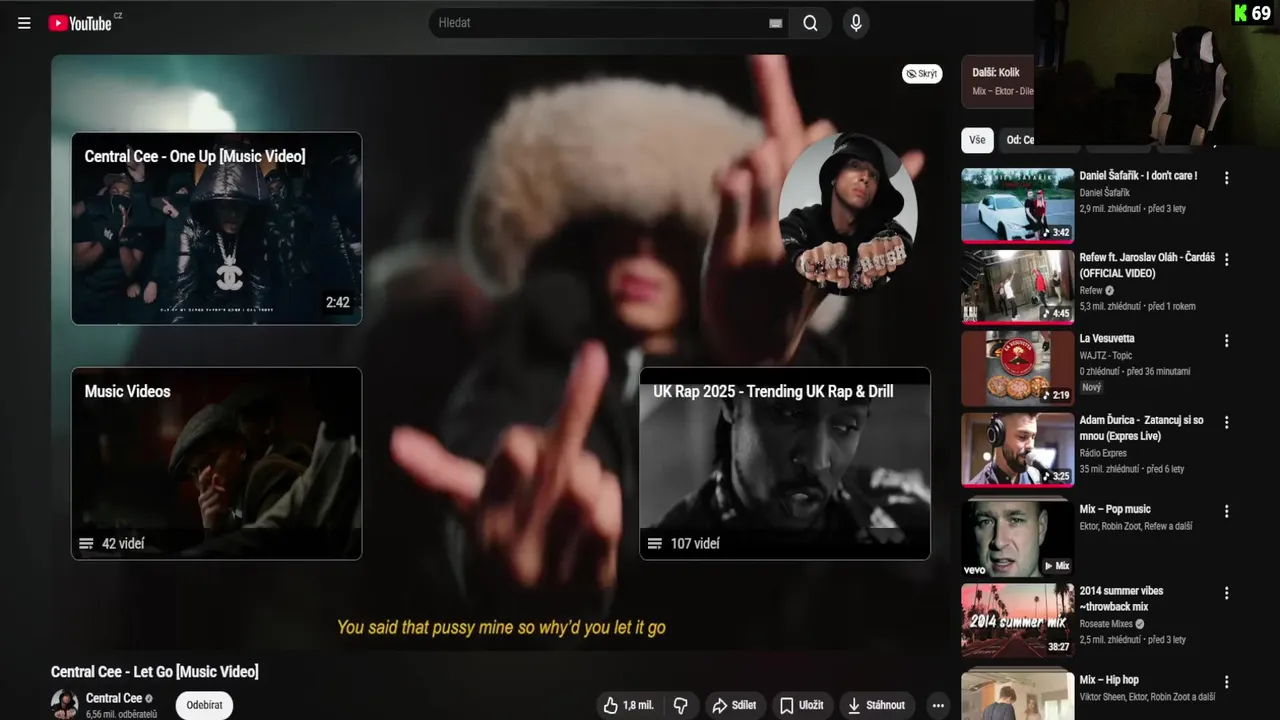
Task: Dislike the video with thumbs down
Action: (x=681, y=705)
